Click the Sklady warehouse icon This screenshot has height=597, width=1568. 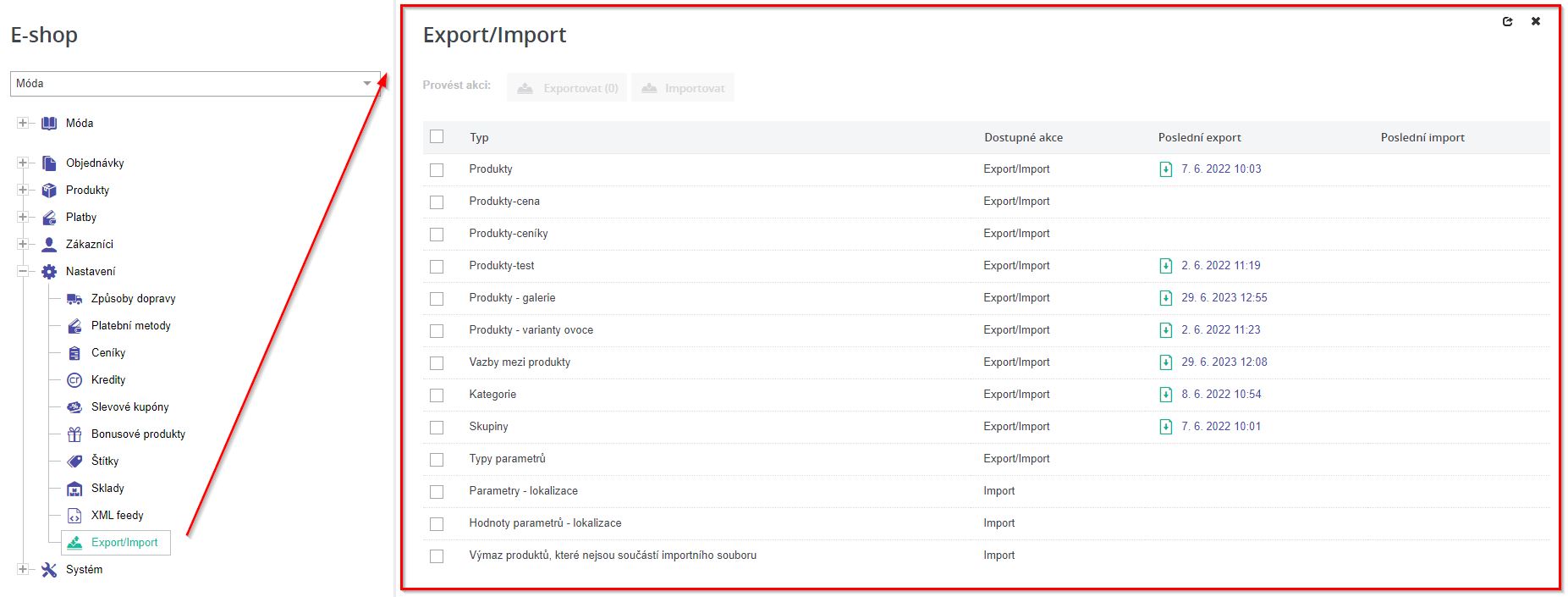(74, 489)
